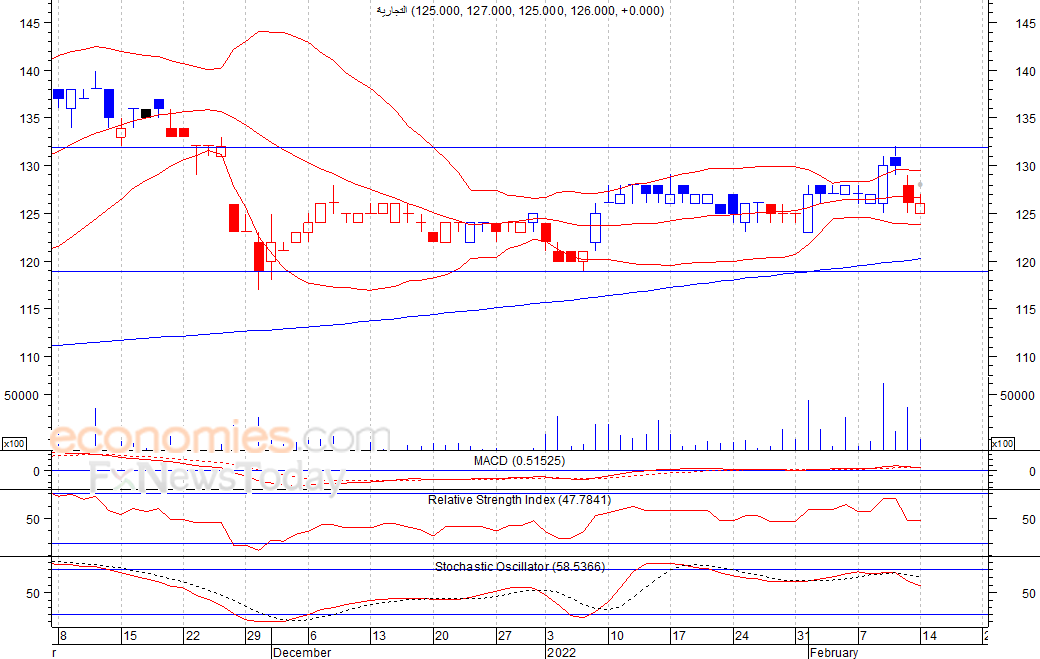Select the 125 price label on right axis

tap(1025, 215)
